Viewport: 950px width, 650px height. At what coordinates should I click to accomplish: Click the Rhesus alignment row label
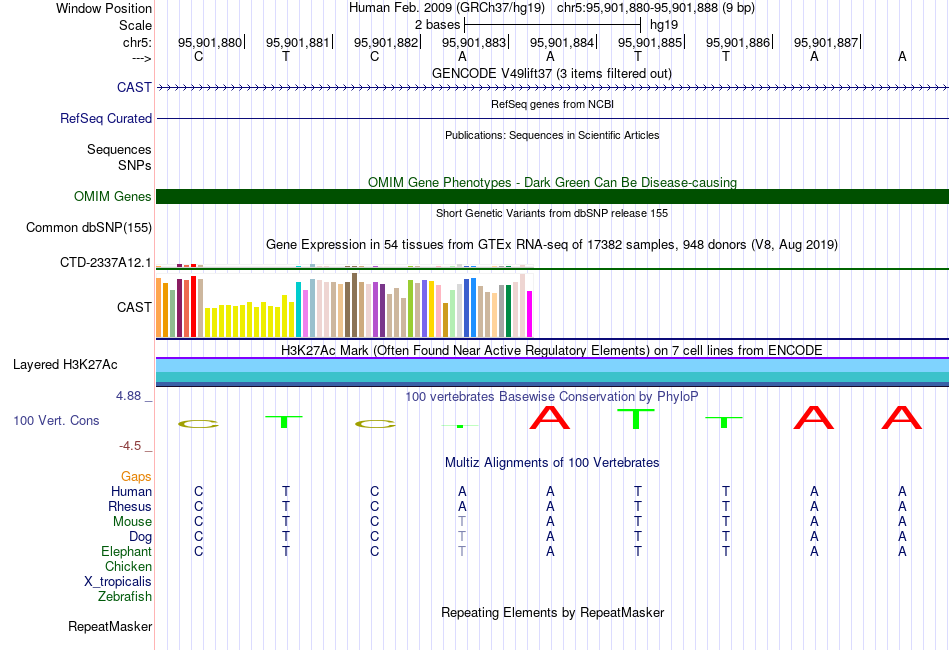coord(130,506)
